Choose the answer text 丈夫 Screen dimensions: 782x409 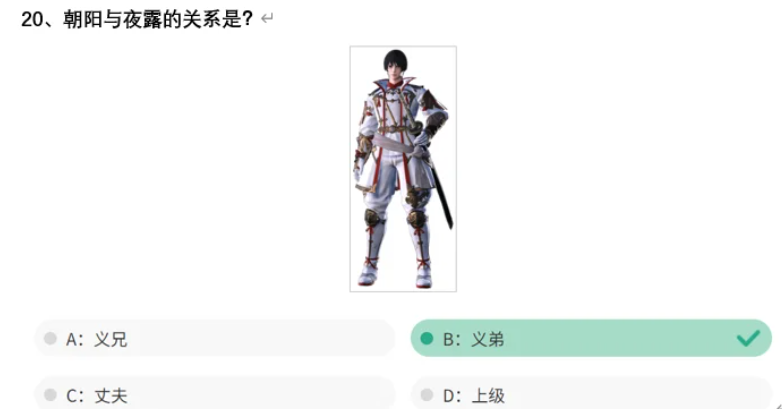pyautogui.click(x=111, y=396)
